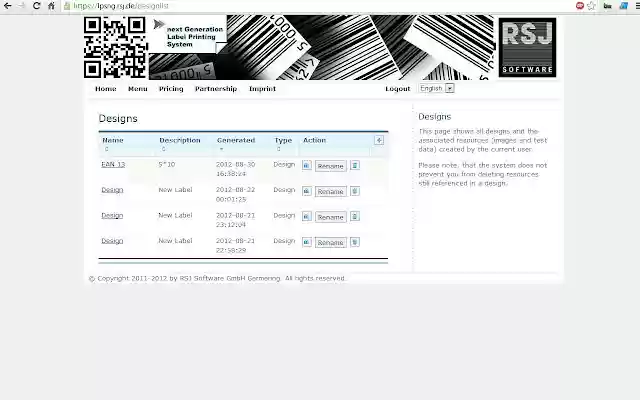Go back with the browser back arrow
This screenshot has width=640, height=400.
click(7, 6)
